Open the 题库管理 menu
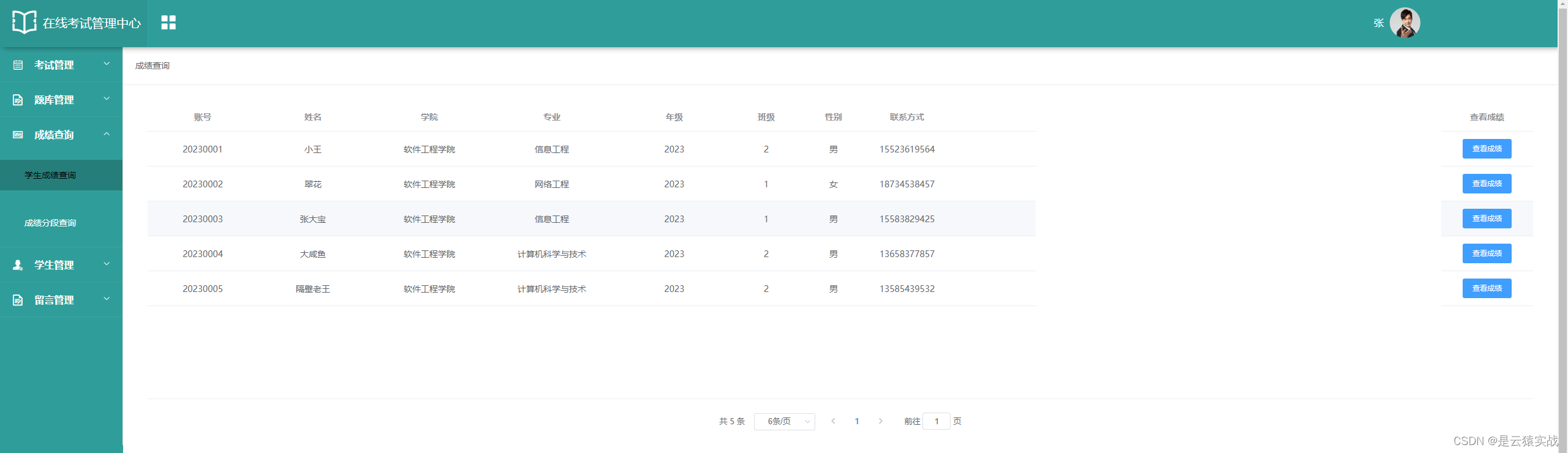Viewport: 1568px width, 453px height. pyautogui.click(x=61, y=99)
